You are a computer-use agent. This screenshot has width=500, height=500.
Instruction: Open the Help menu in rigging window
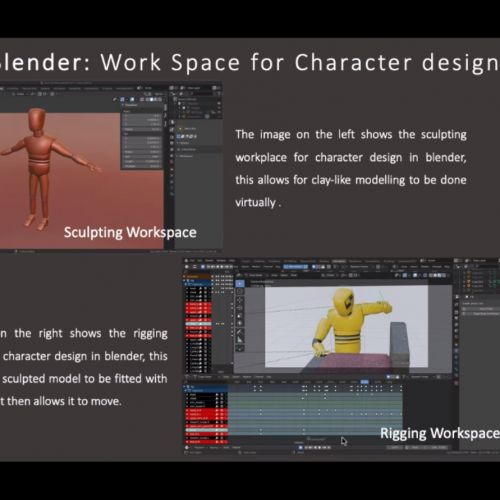[232, 261]
